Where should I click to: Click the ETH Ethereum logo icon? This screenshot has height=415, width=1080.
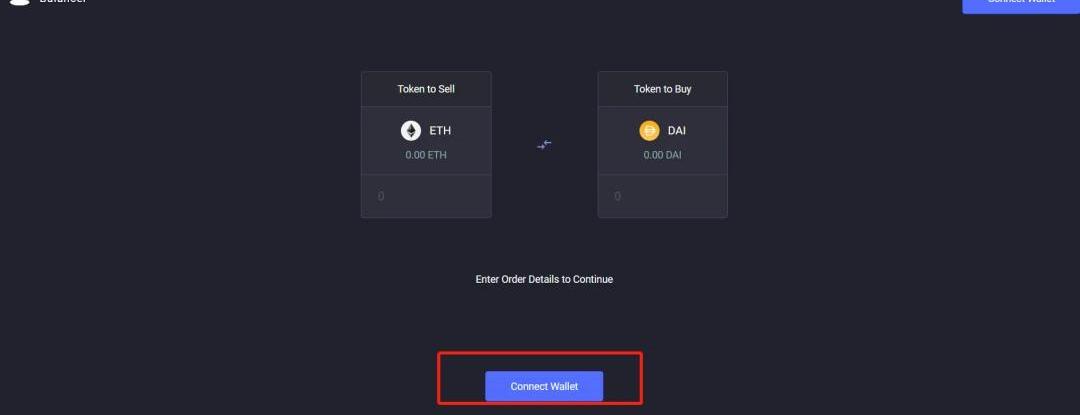(411, 131)
